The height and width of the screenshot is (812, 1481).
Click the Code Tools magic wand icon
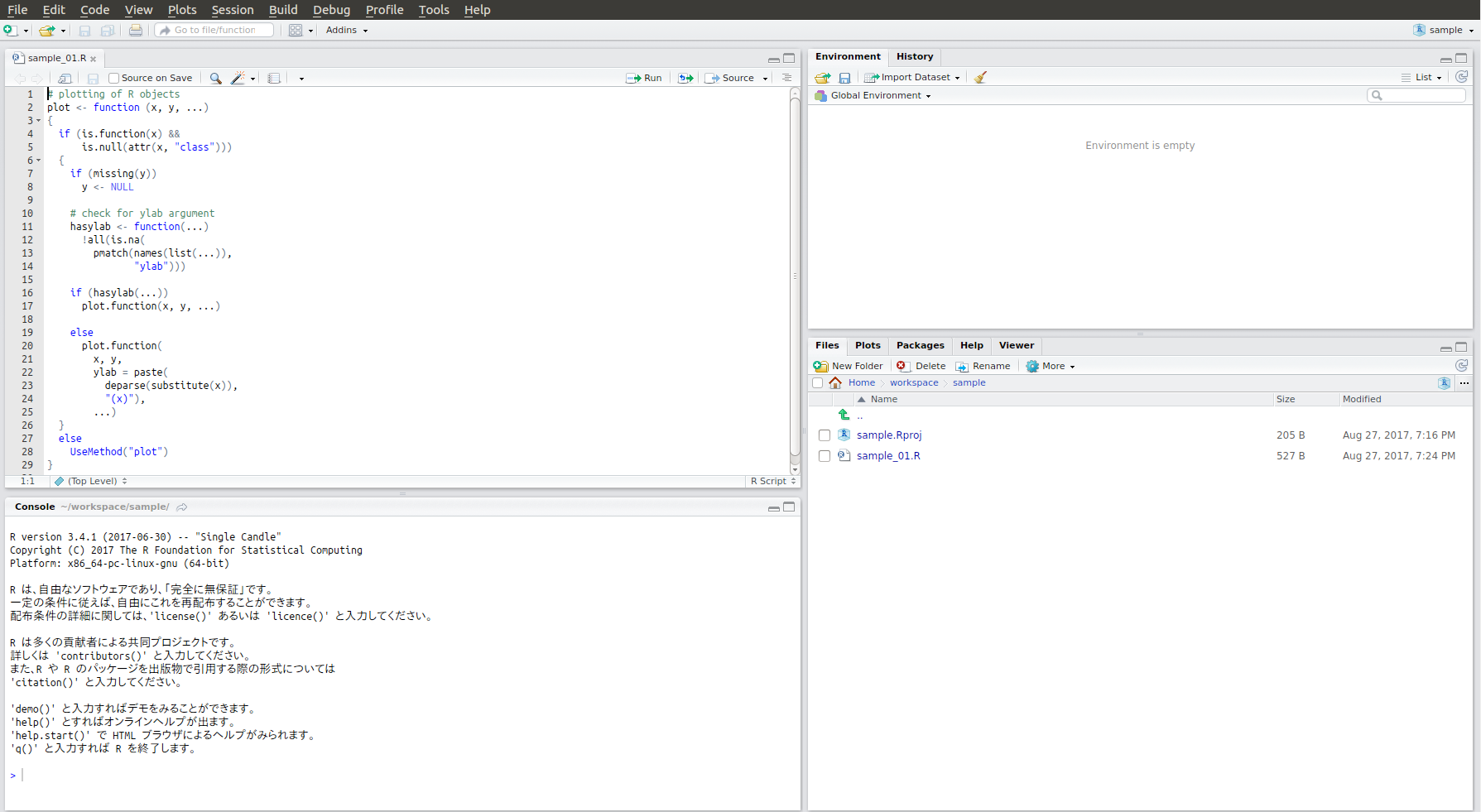tap(238, 78)
